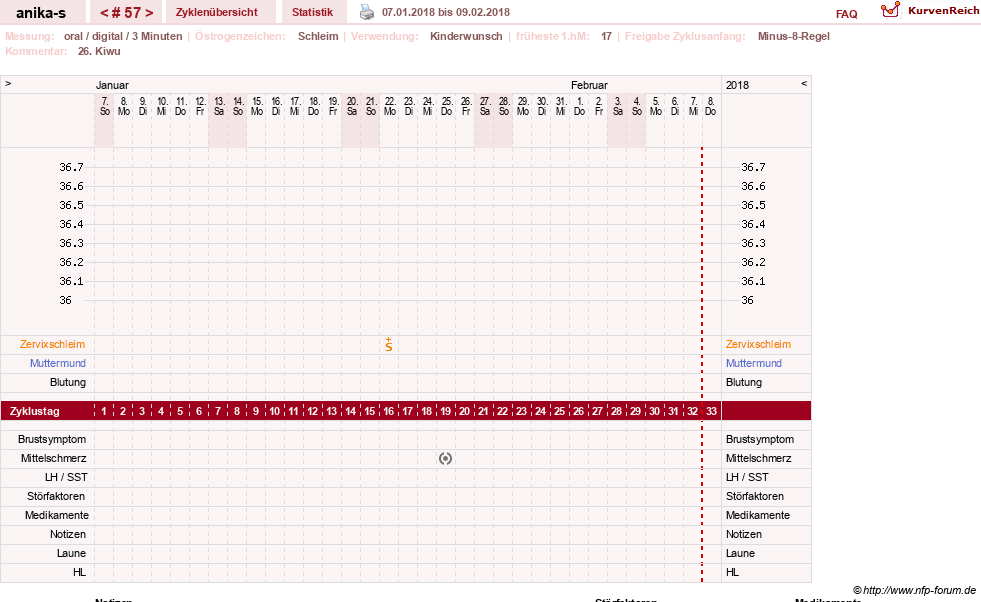Click the comment text 26. Kiwu
The image size is (981, 602).
point(99,51)
